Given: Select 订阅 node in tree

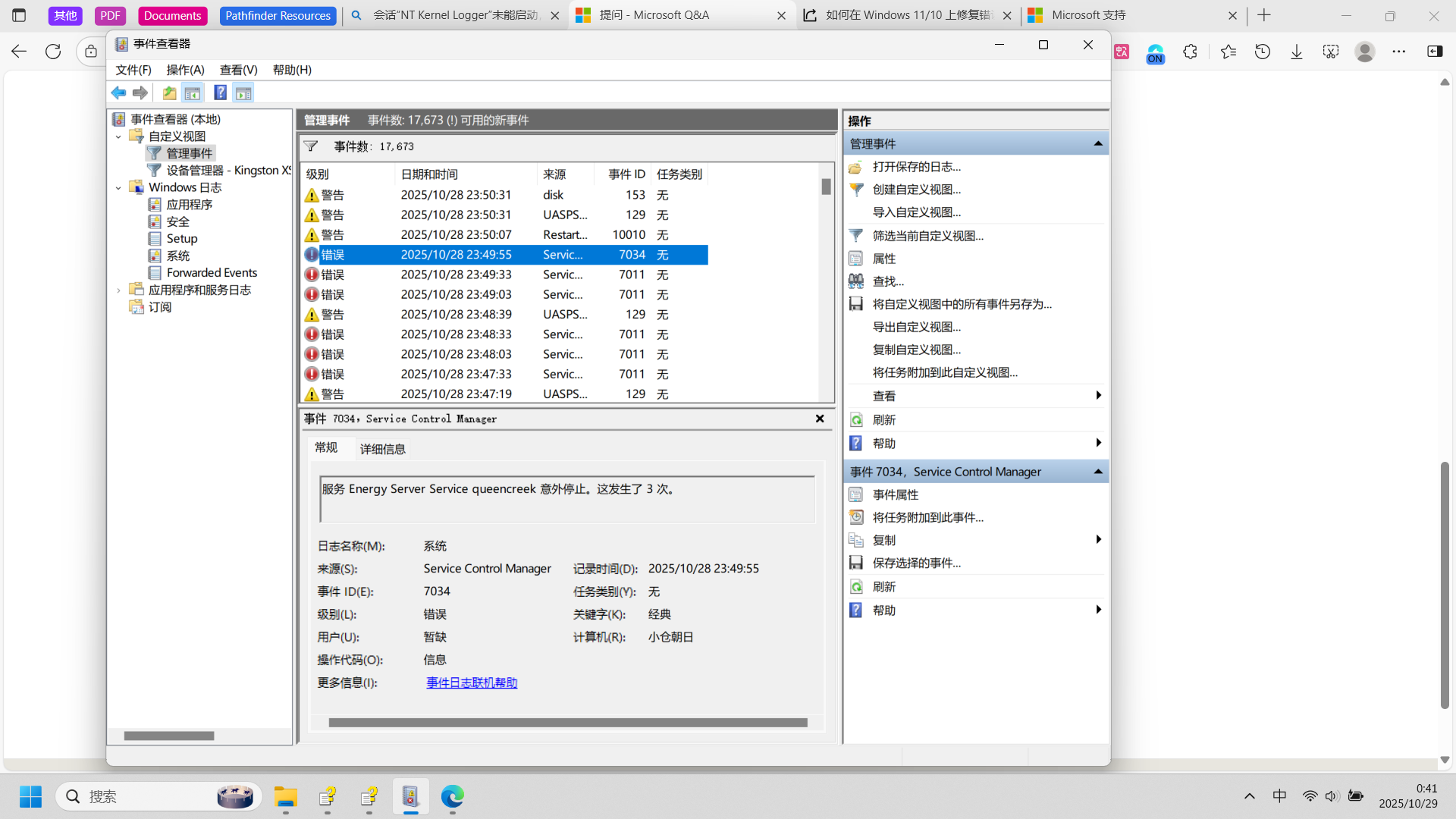Looking at the screenshot, I should (159, 307).
